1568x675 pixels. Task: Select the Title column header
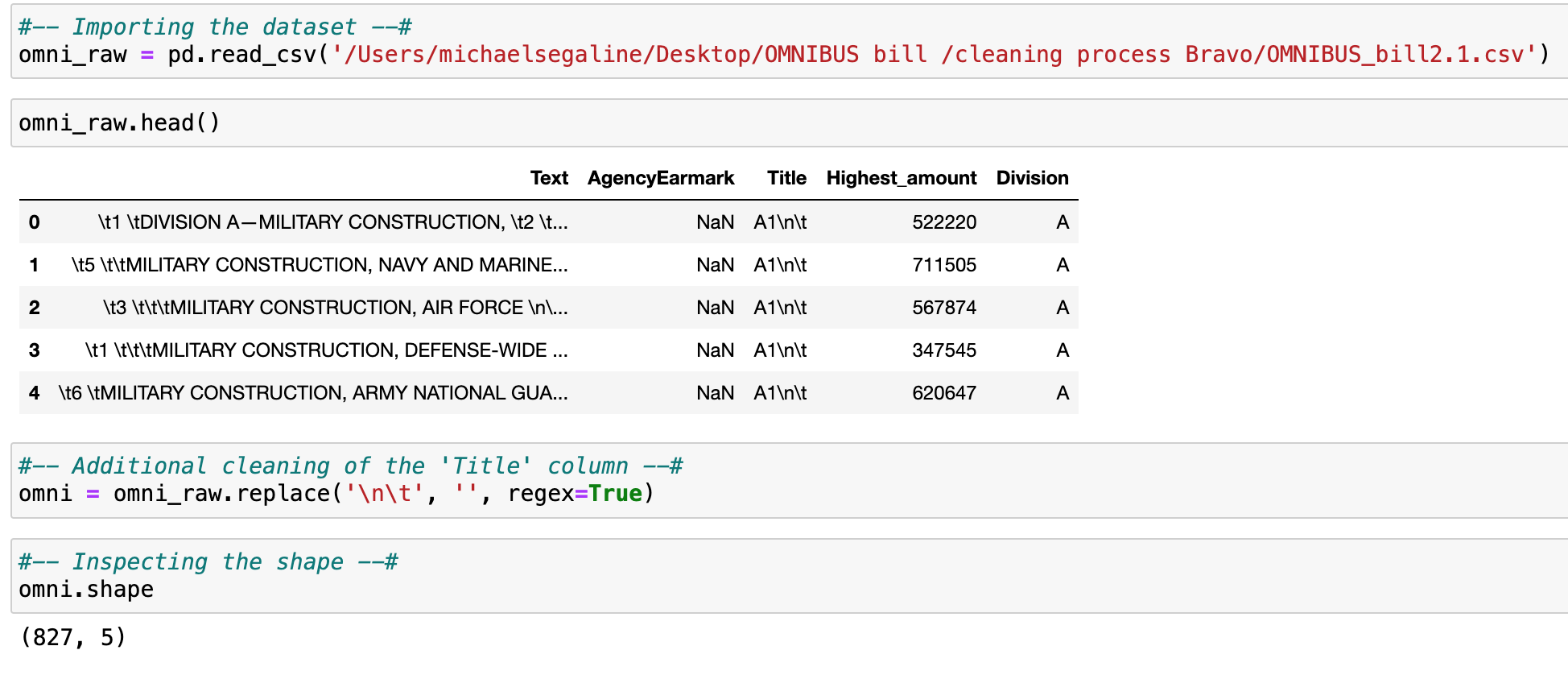click(786, 178)
